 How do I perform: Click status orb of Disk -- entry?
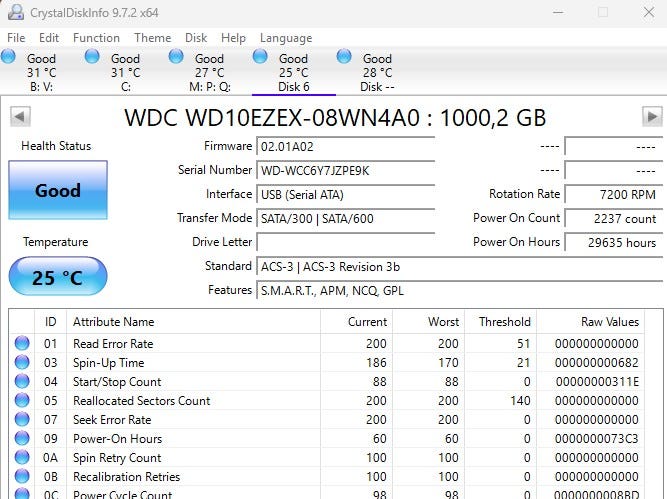(x=344, y=56)
